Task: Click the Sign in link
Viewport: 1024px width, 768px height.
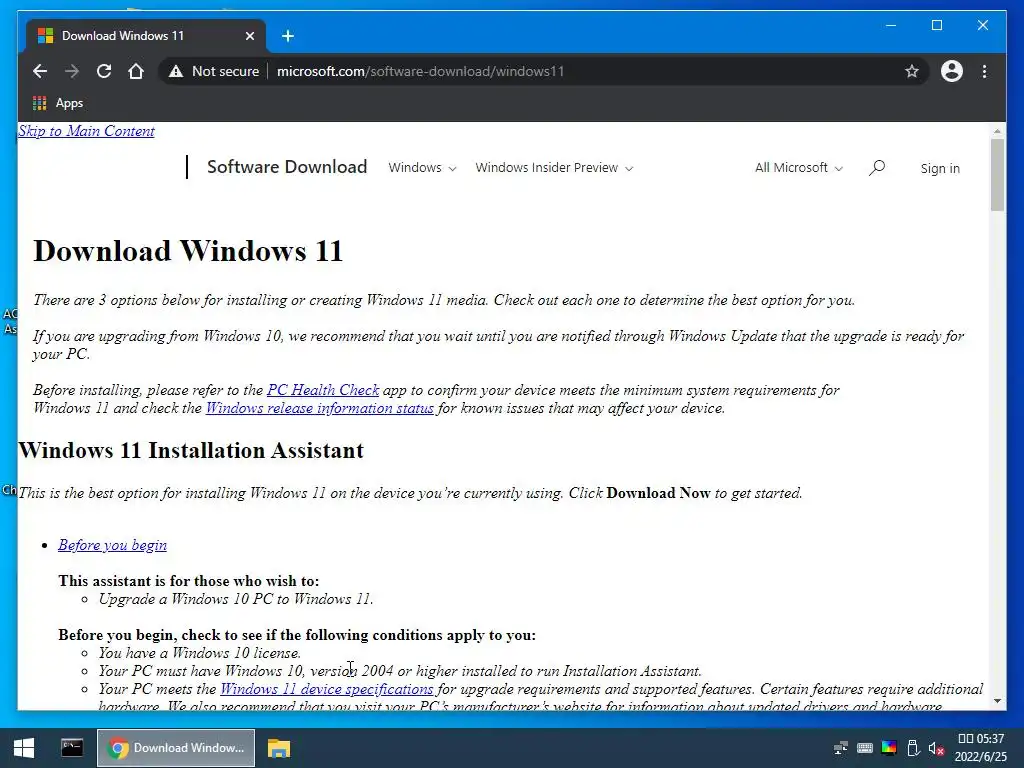Action: (x=940, y=168)
